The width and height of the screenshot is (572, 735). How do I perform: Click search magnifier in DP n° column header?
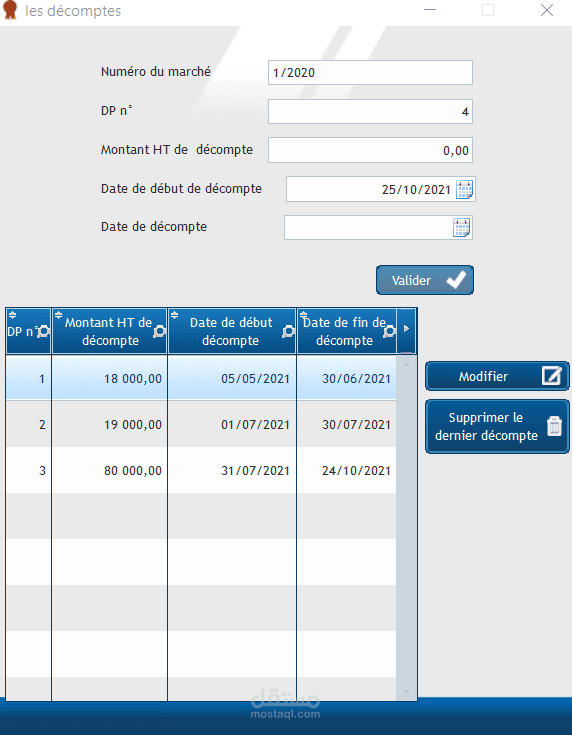tap(43, 331)
